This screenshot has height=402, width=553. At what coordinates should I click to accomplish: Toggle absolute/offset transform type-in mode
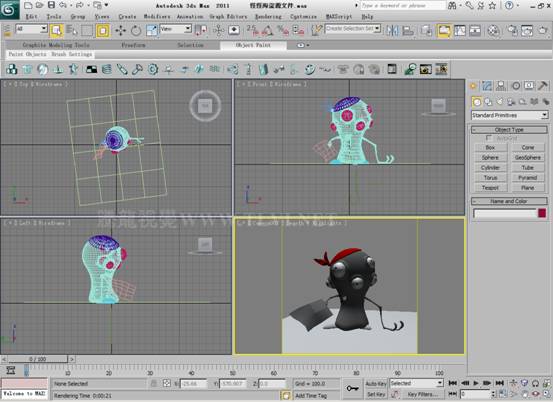click(x=166, y=383)
